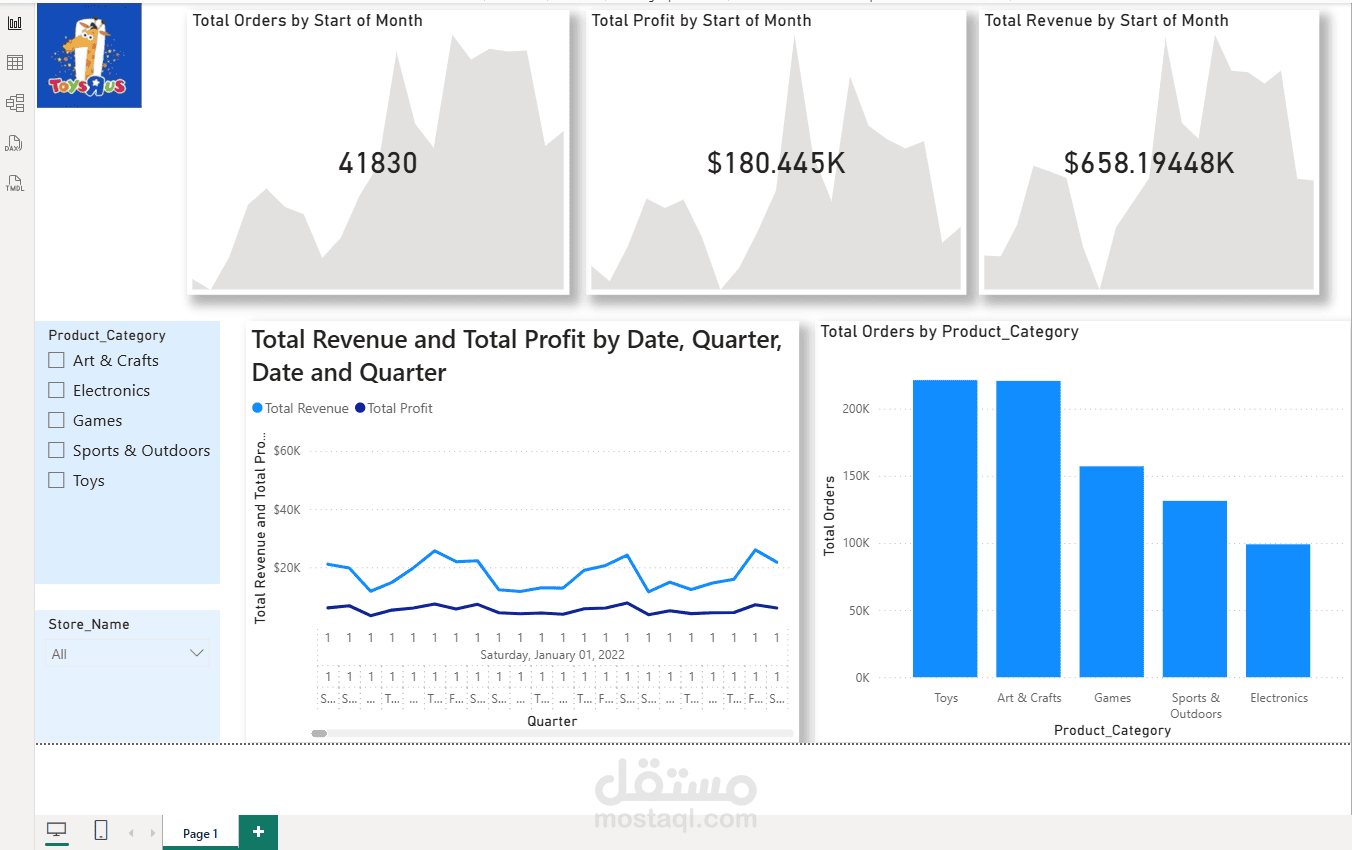The image size is (1352, 850).
Task: Go to next page arrow
Action: [x=152, y=833]
